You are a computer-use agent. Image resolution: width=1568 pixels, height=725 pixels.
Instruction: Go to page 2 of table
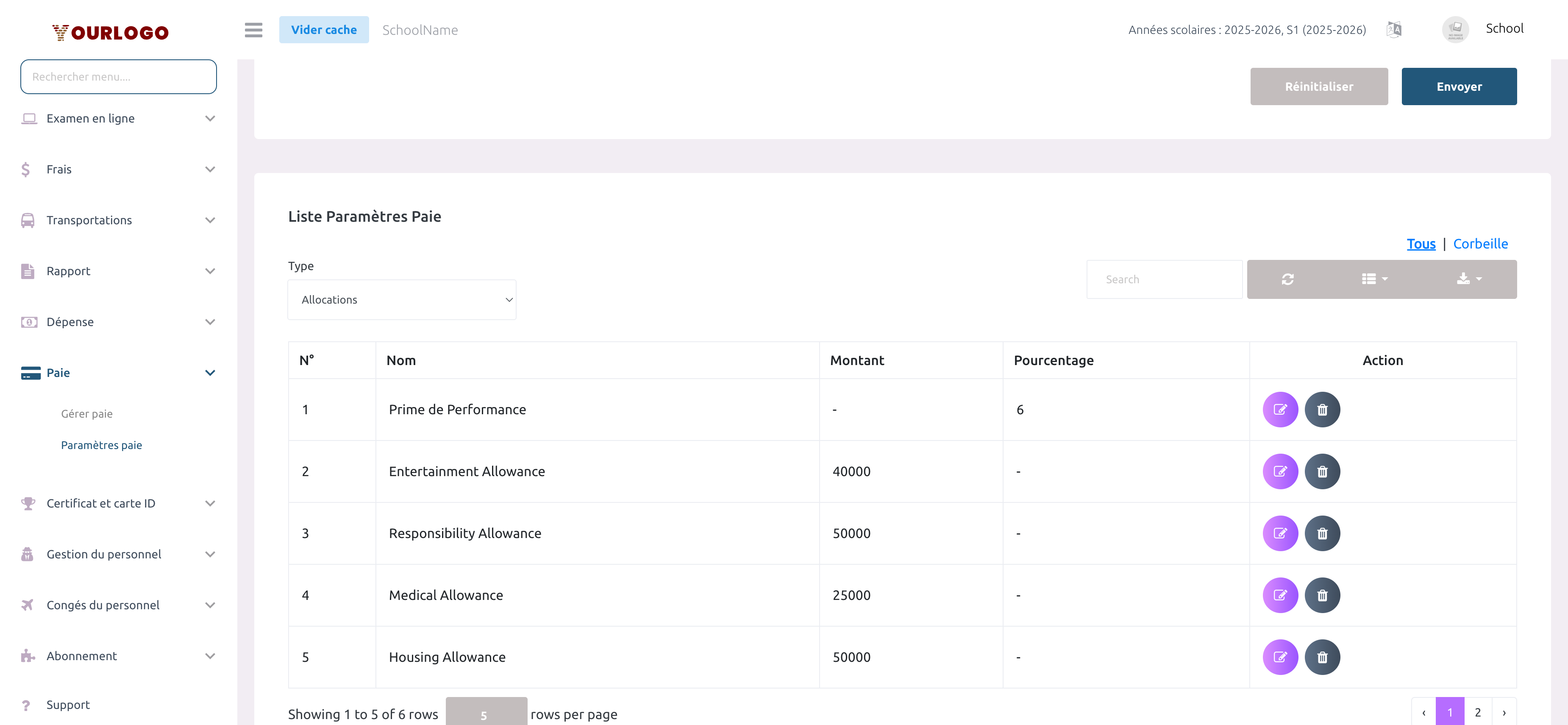tap(1477, 712)
